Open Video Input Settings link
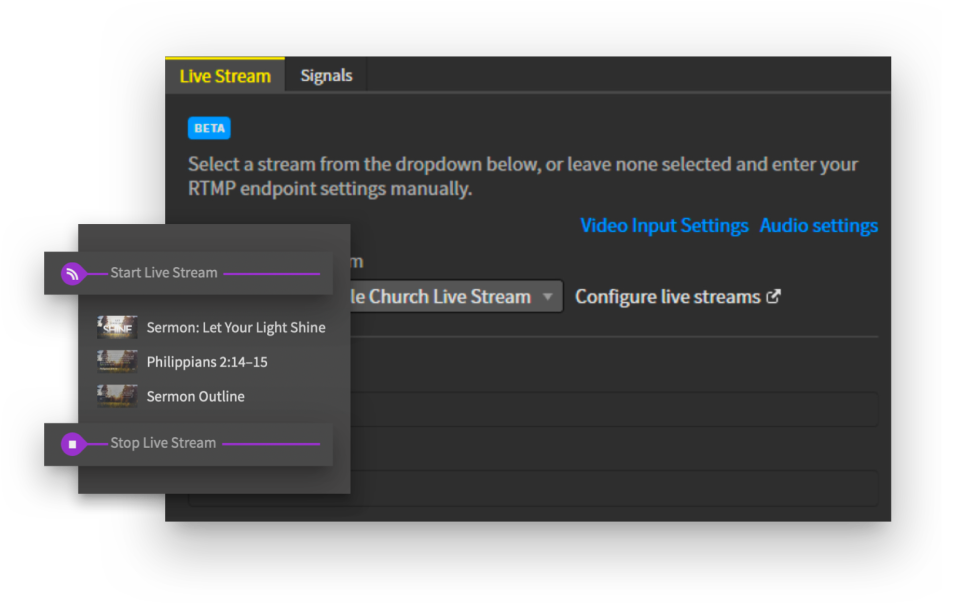This screenshot has width=960, height=610. click(664, 225)
